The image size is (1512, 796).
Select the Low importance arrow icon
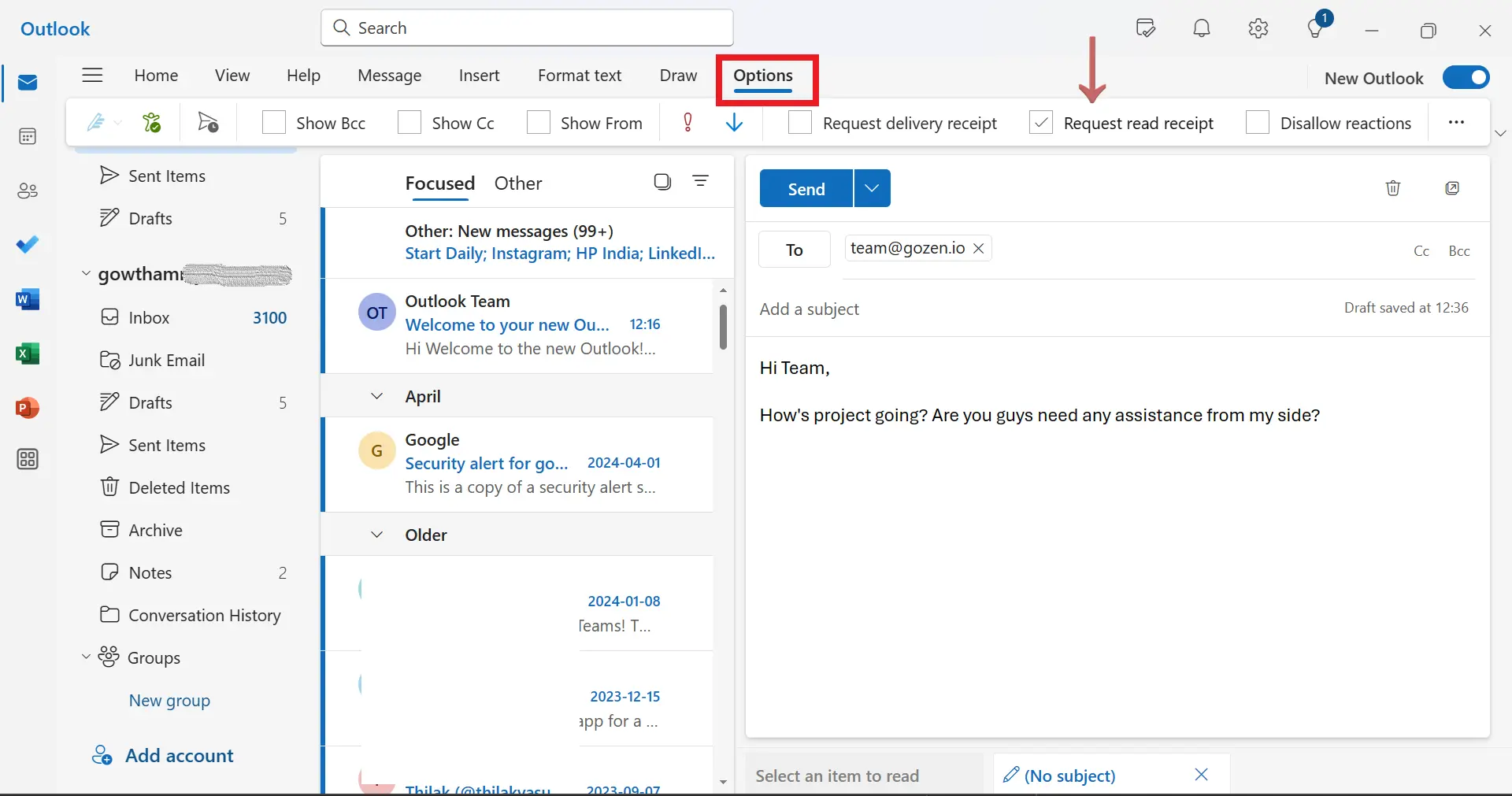[734, 122]
